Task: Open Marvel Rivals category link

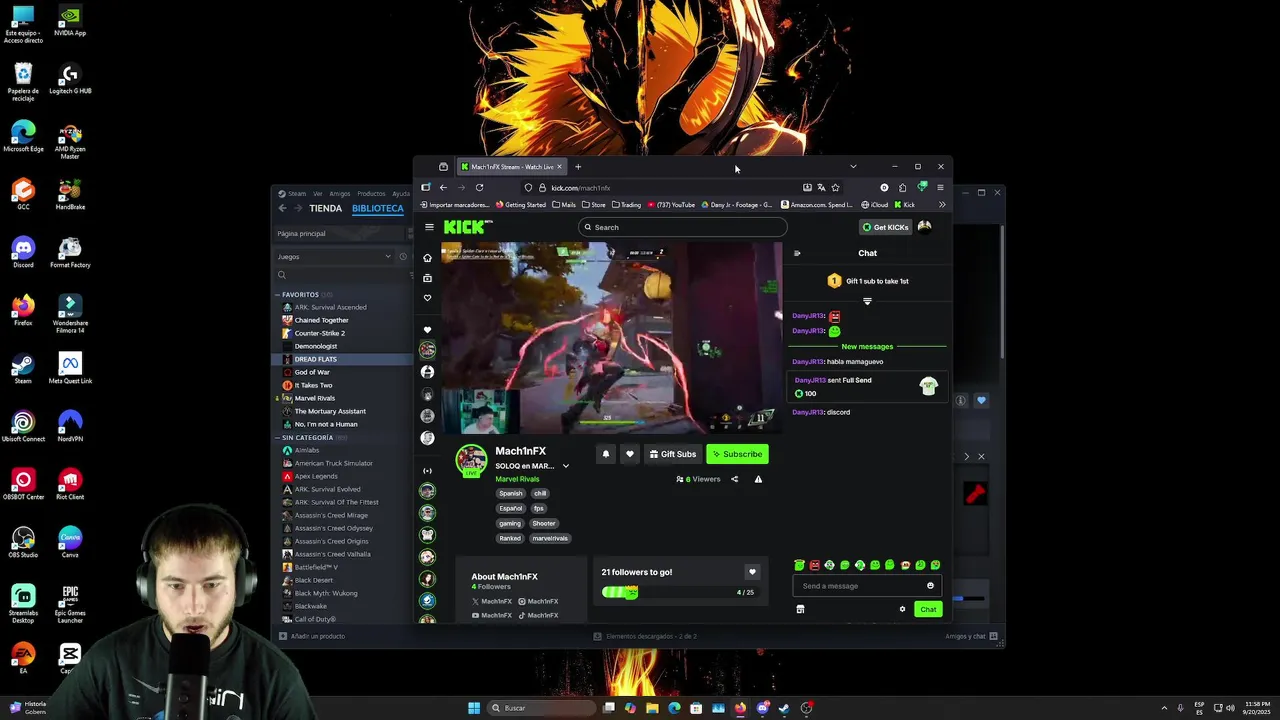Action: click(517, 479)
